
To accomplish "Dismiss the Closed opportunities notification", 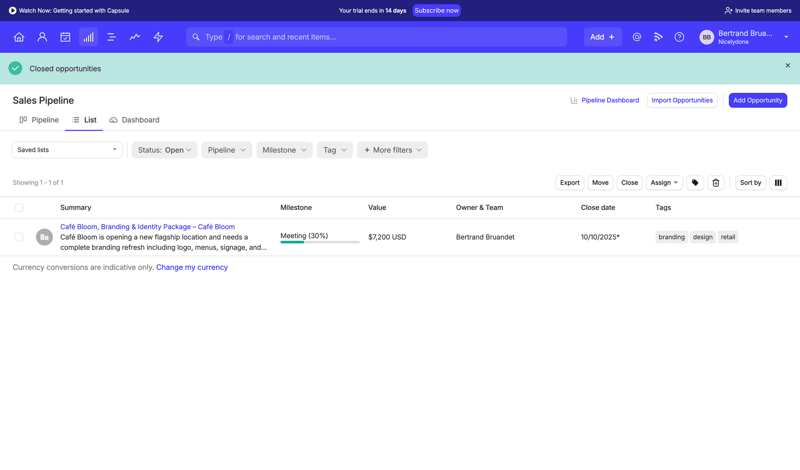I will (788, 65).
